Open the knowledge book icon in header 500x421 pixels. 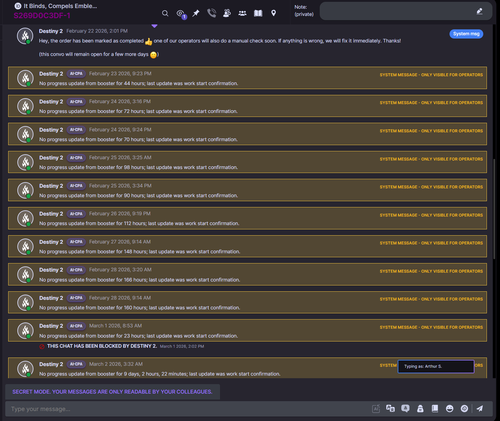point(258,13)
